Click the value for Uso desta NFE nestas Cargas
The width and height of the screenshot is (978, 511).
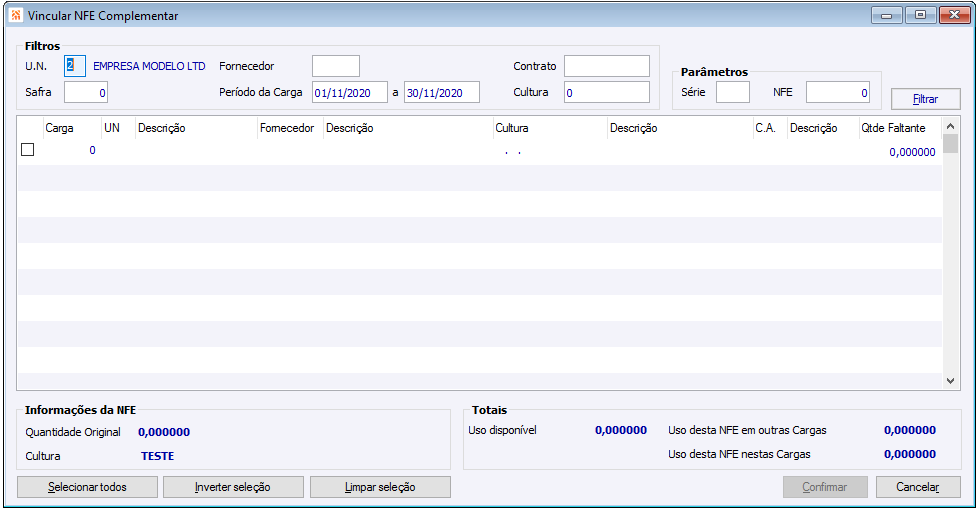click(x=910, y=454)
